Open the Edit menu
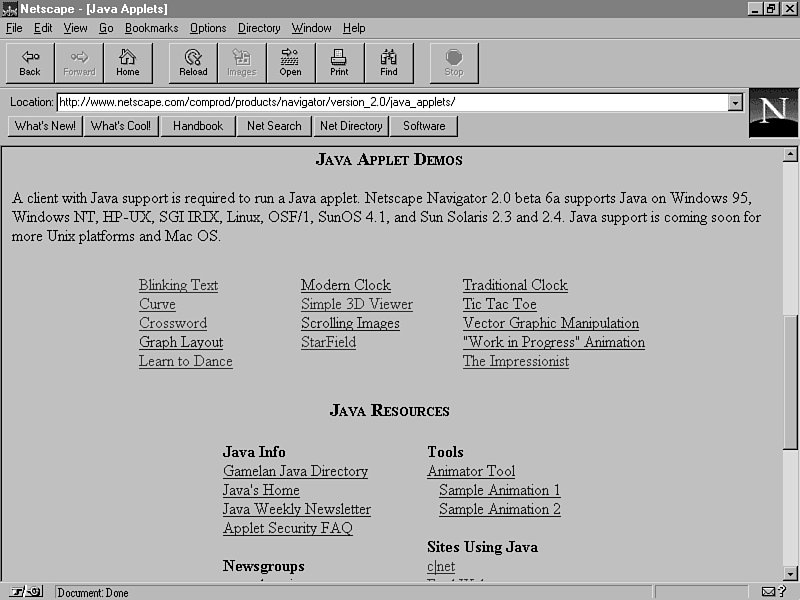800x600 pixels. [x=43, y=28]
